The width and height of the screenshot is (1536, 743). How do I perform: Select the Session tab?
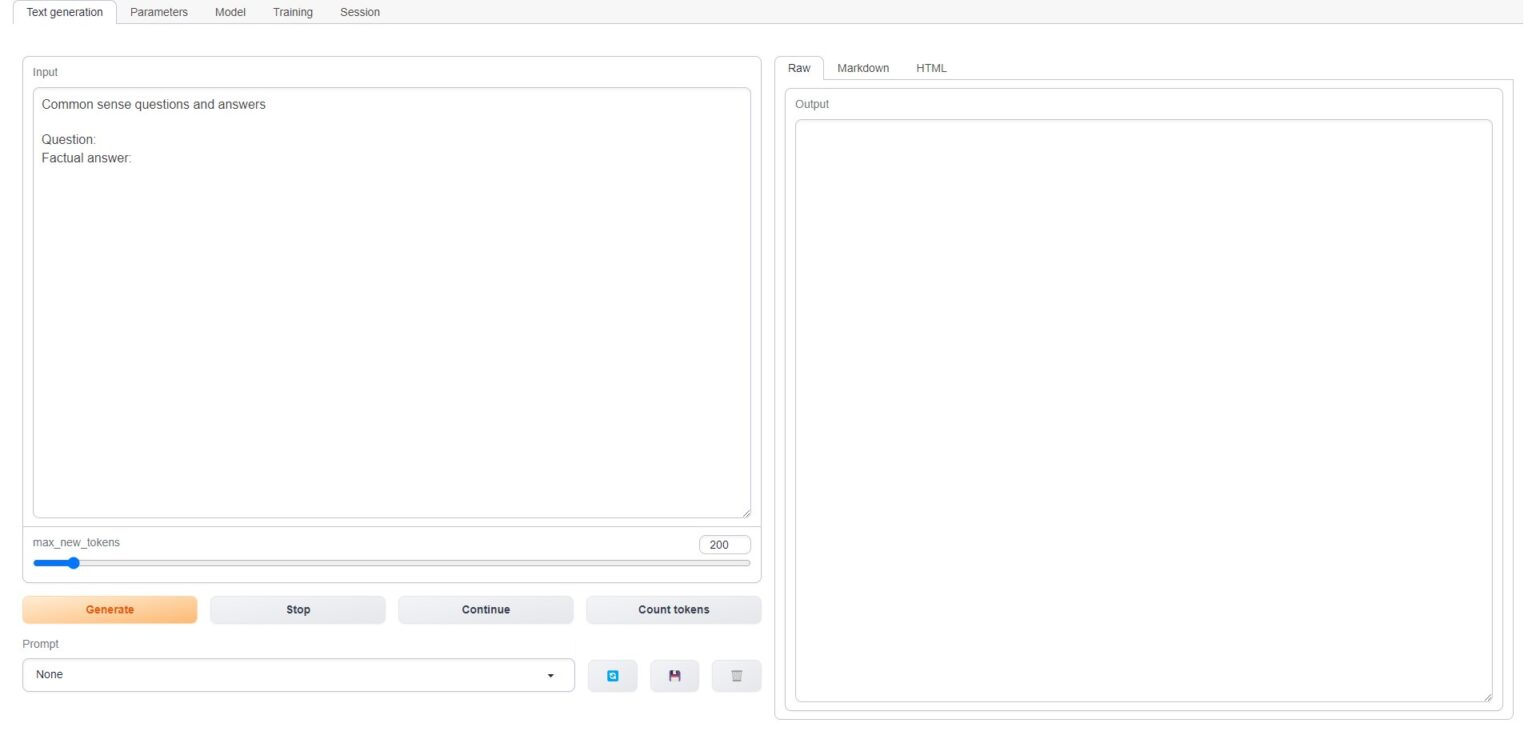click(x=360, y=12)
